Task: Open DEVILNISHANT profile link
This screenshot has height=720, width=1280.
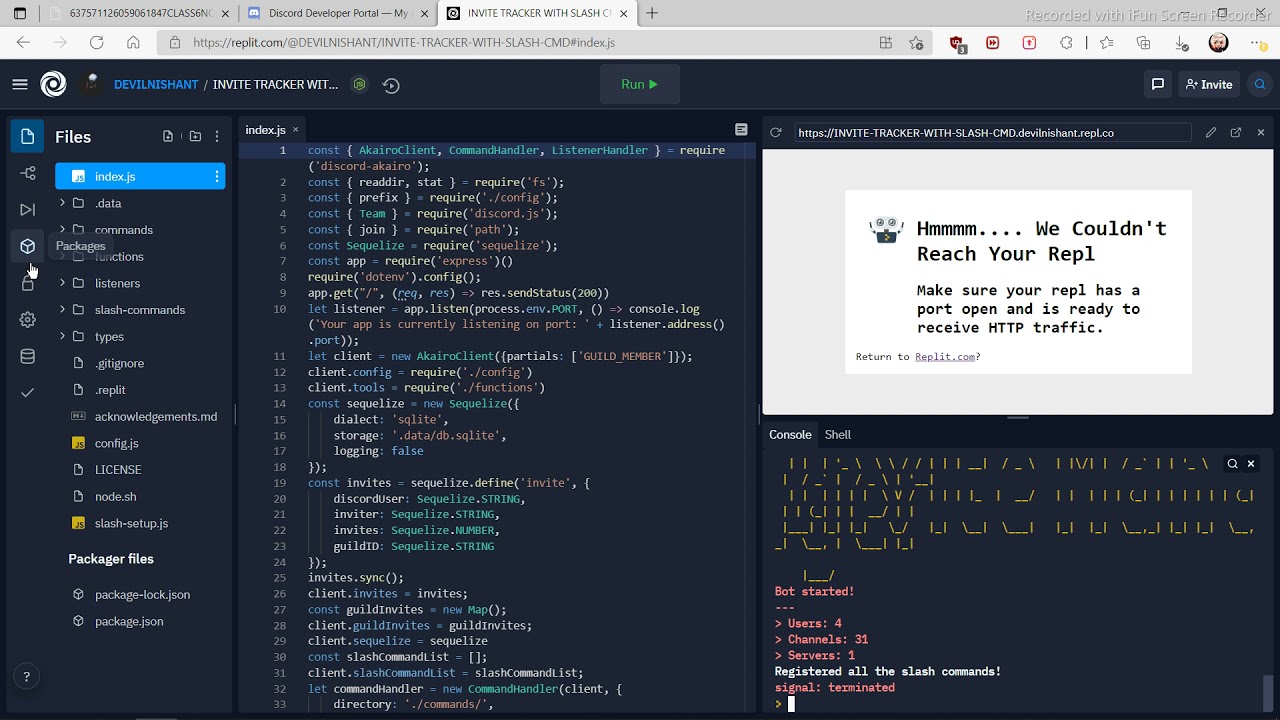Action: tap(156, 85)
